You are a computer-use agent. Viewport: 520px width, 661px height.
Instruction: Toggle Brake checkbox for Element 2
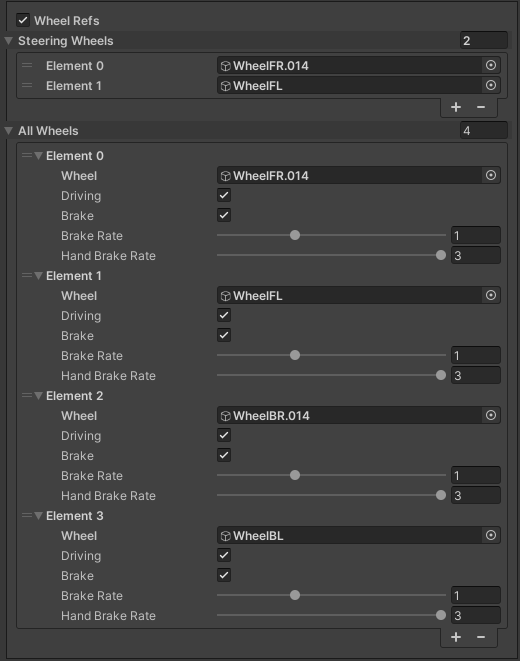coord(224,455)
